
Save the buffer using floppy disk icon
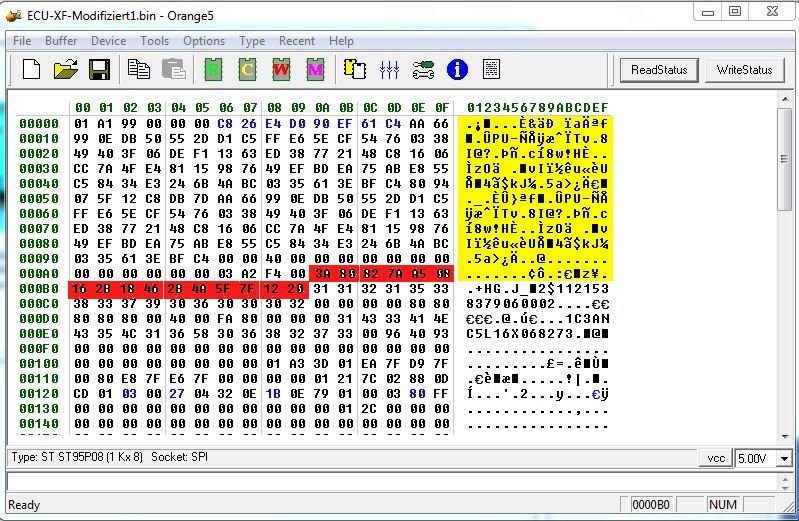click(x=99, y=69)
